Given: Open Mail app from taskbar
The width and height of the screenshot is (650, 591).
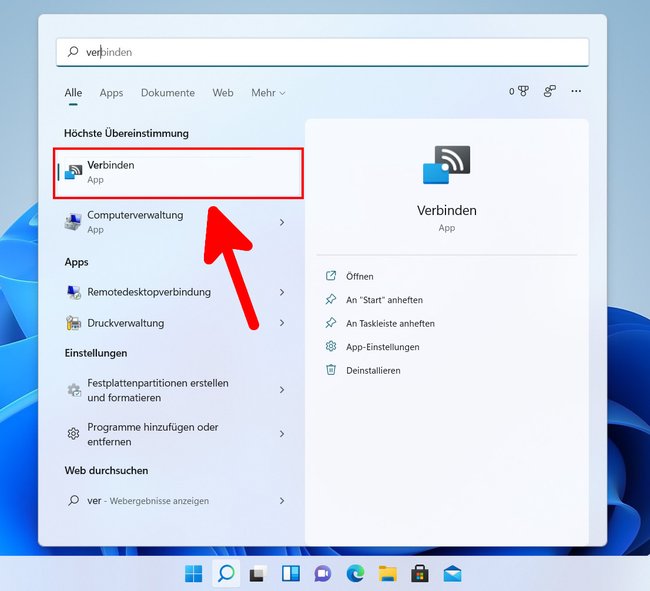Looking at the screenshot, I should (452, 574).
